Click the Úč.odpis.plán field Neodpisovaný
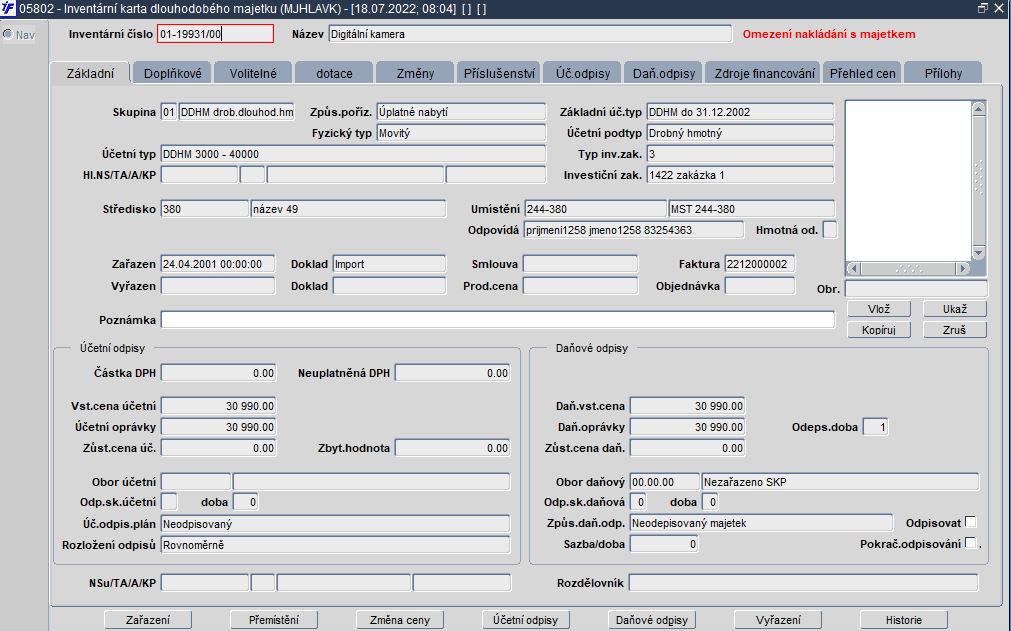The width and height of the screenshot is (1011, 631). (335, 523)
